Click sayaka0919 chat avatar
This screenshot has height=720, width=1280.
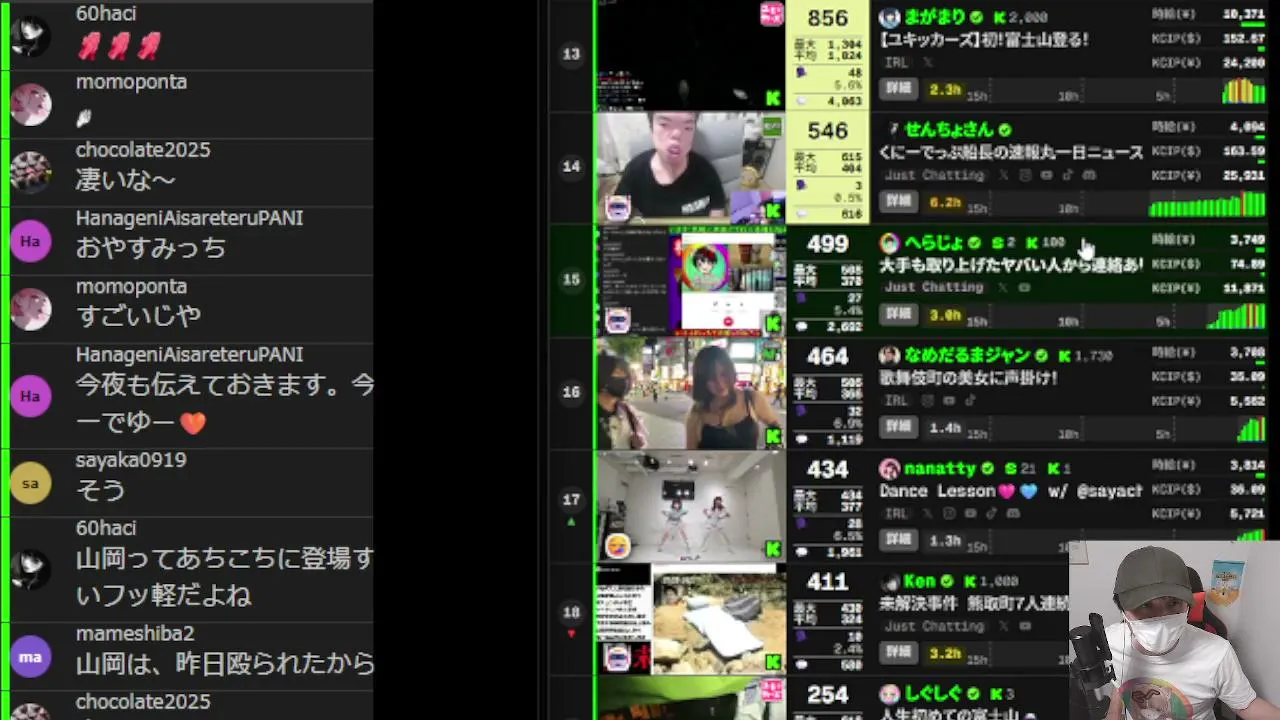30,484
